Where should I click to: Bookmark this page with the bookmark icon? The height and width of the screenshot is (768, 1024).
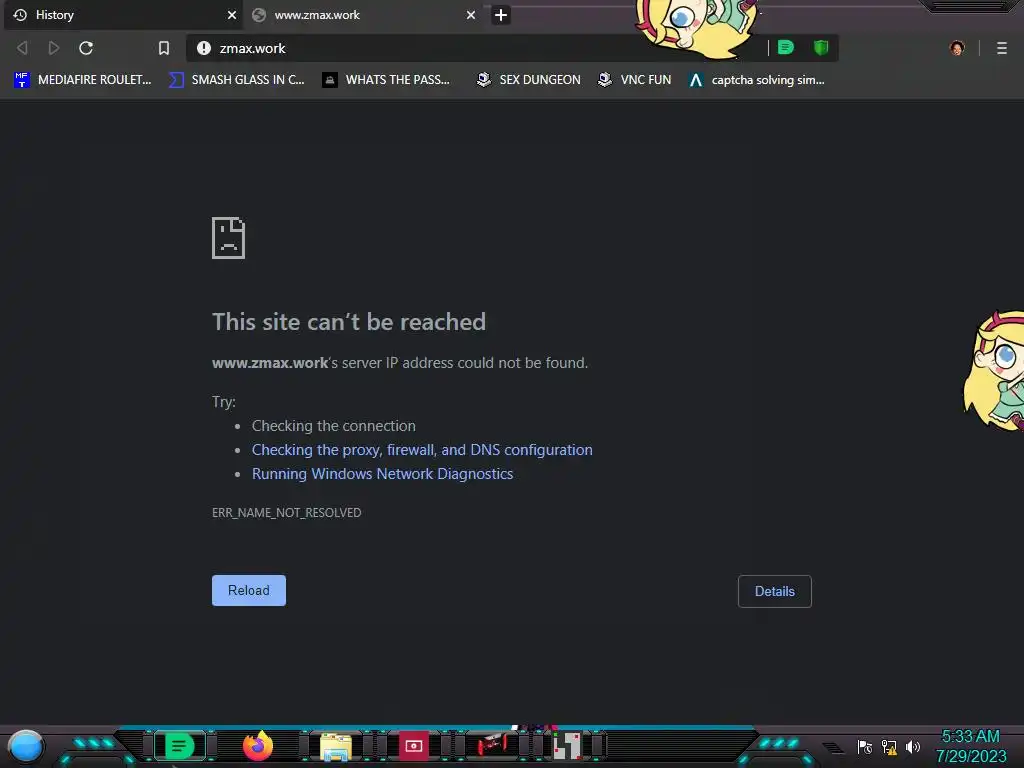pos(164,48)
